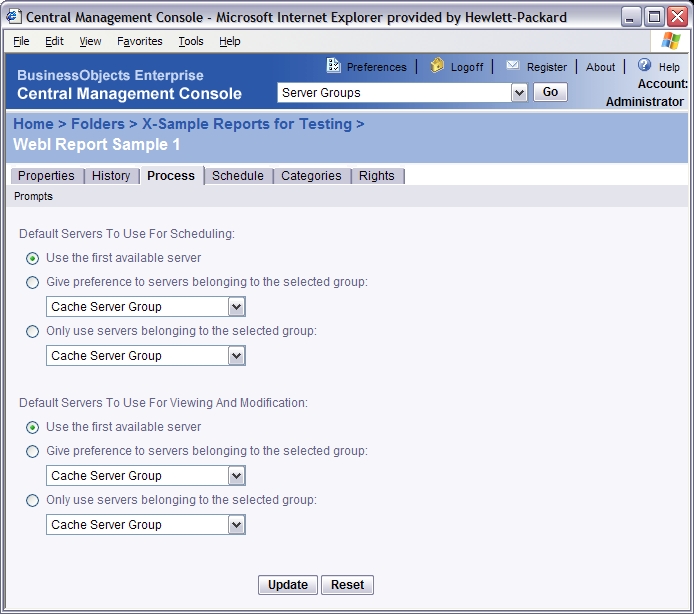This screenshot has width=694, height=614.
Task: Click the Internet Explorer page icon in title bar
Action: click(13, 17)
